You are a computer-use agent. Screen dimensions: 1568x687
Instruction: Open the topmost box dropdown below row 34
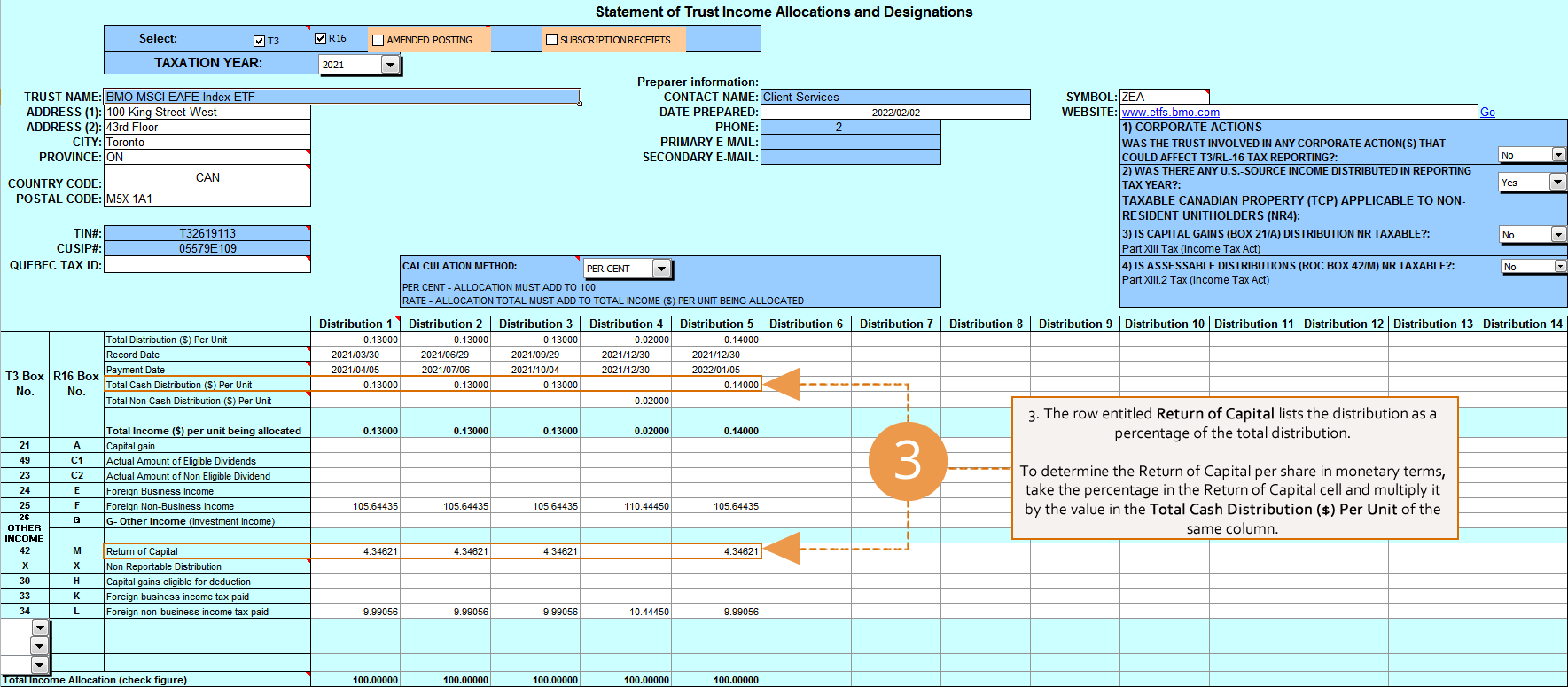pos(39,628)
